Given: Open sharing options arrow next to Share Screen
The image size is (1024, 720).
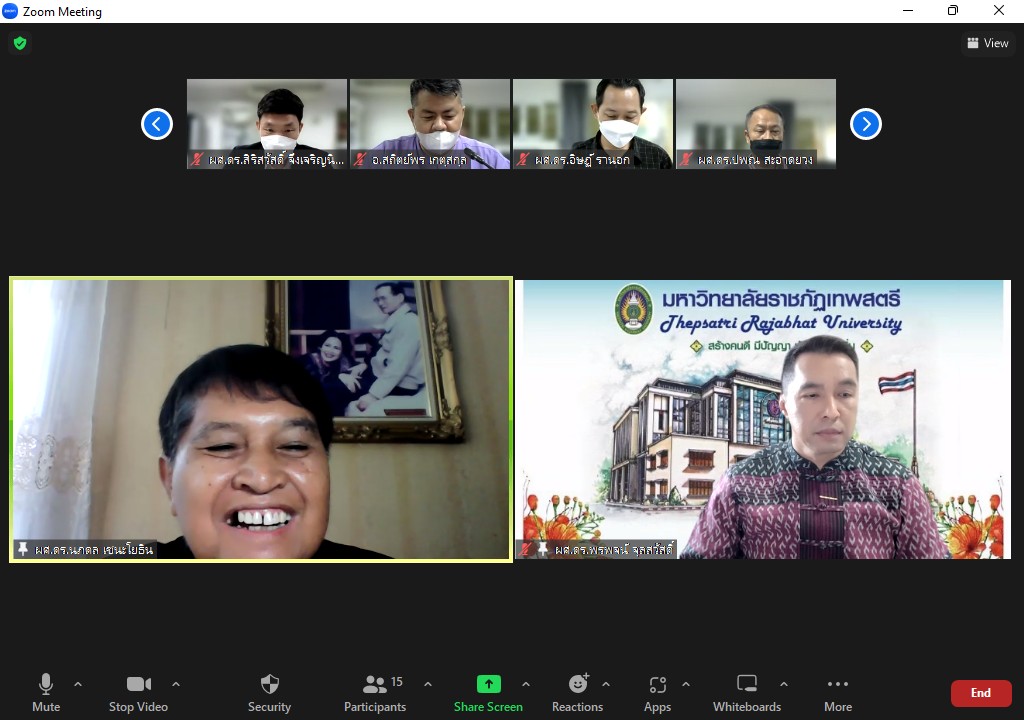Looking at the screenshot, I should click(x=526, y=684).
